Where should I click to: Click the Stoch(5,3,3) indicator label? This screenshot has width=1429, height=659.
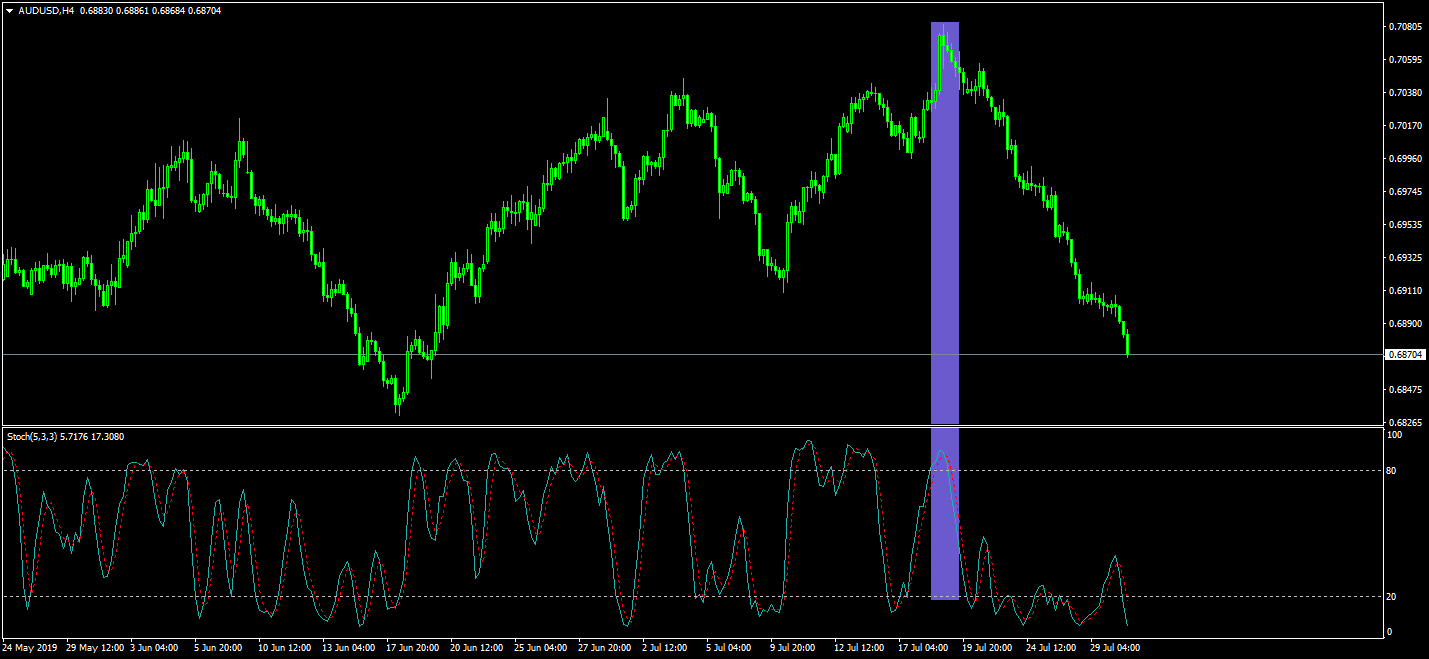32,437
